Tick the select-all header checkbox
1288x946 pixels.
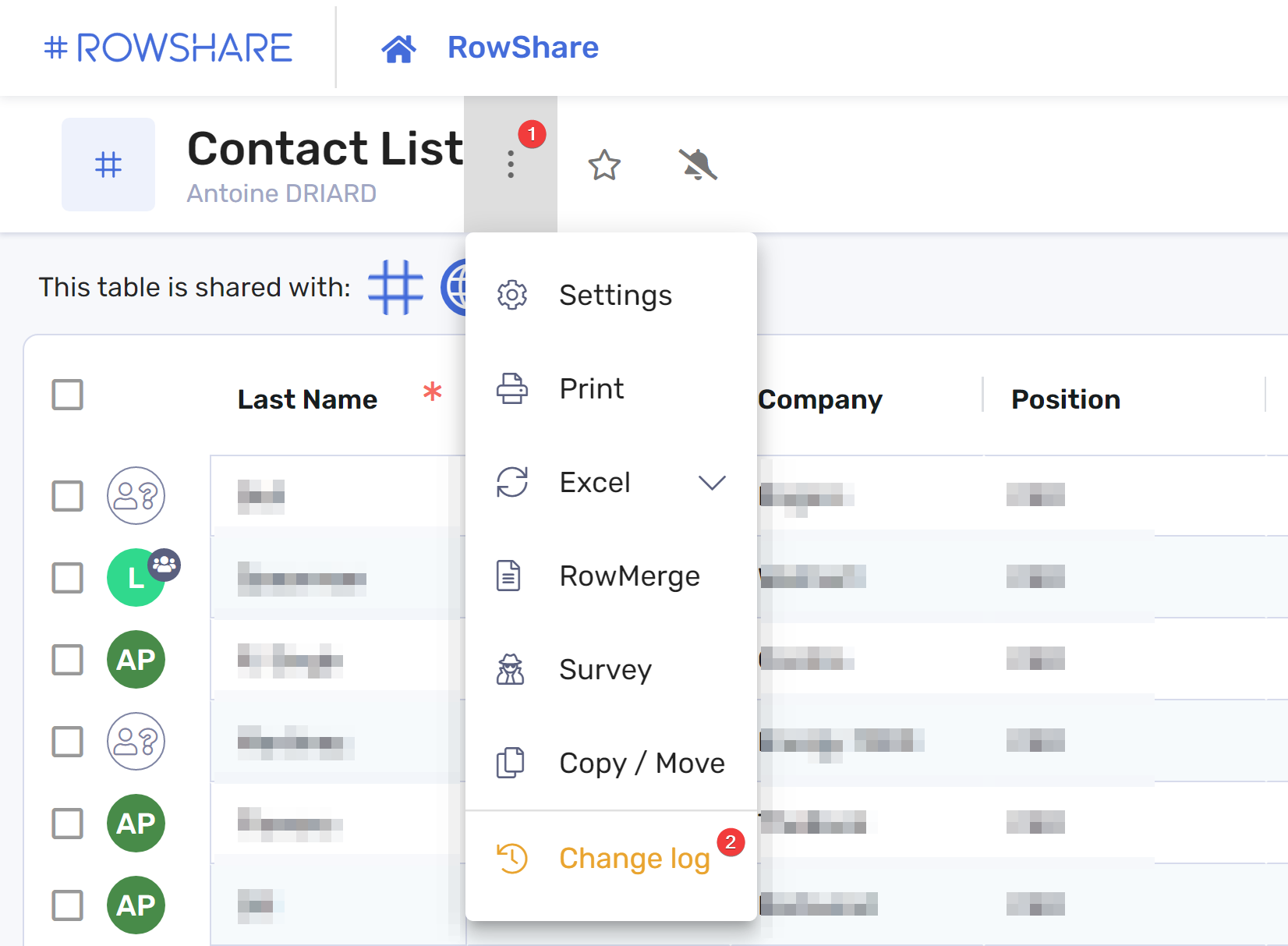68,395
